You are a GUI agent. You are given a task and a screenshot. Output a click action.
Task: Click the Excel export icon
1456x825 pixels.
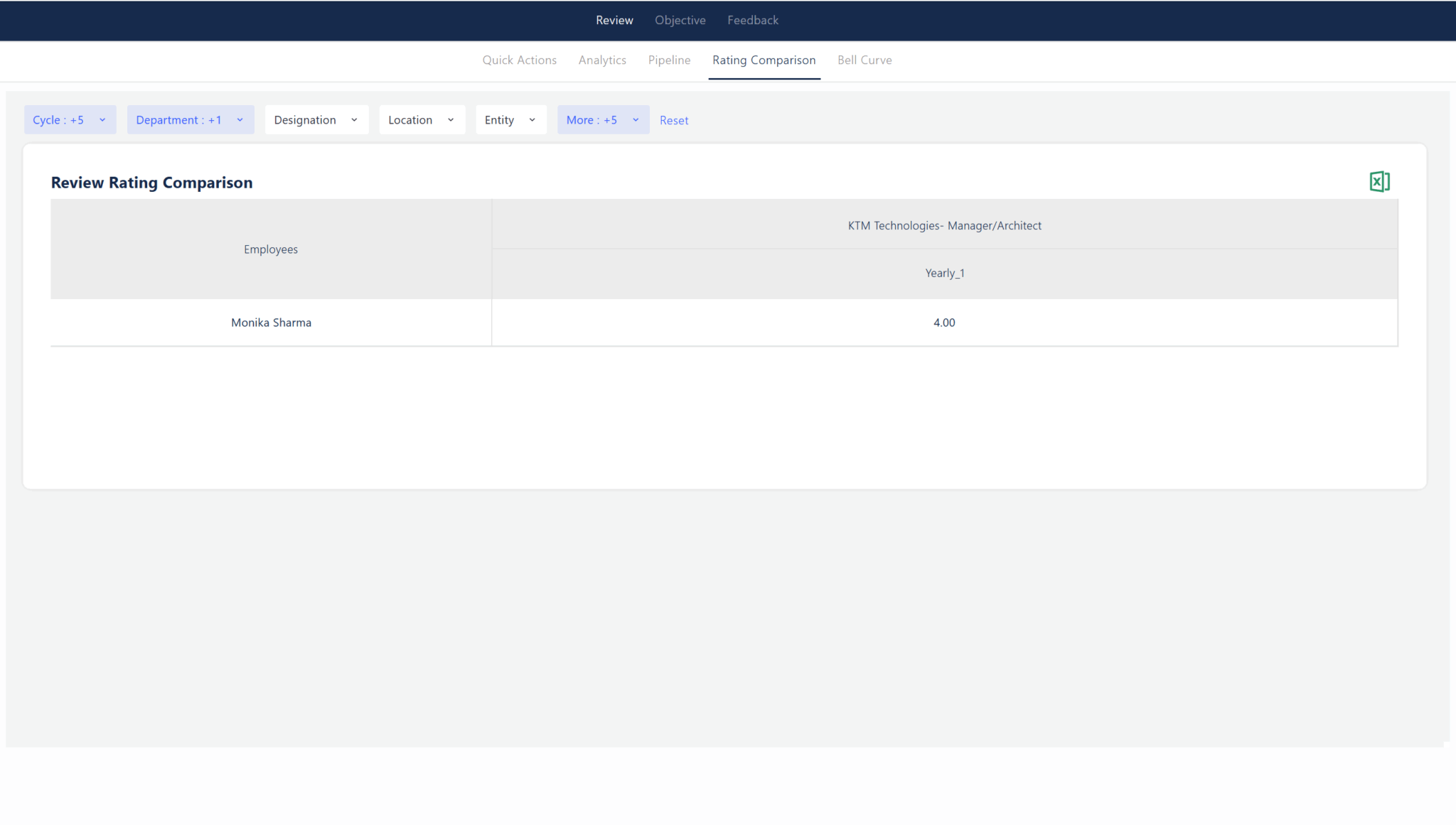[1379, 181]
